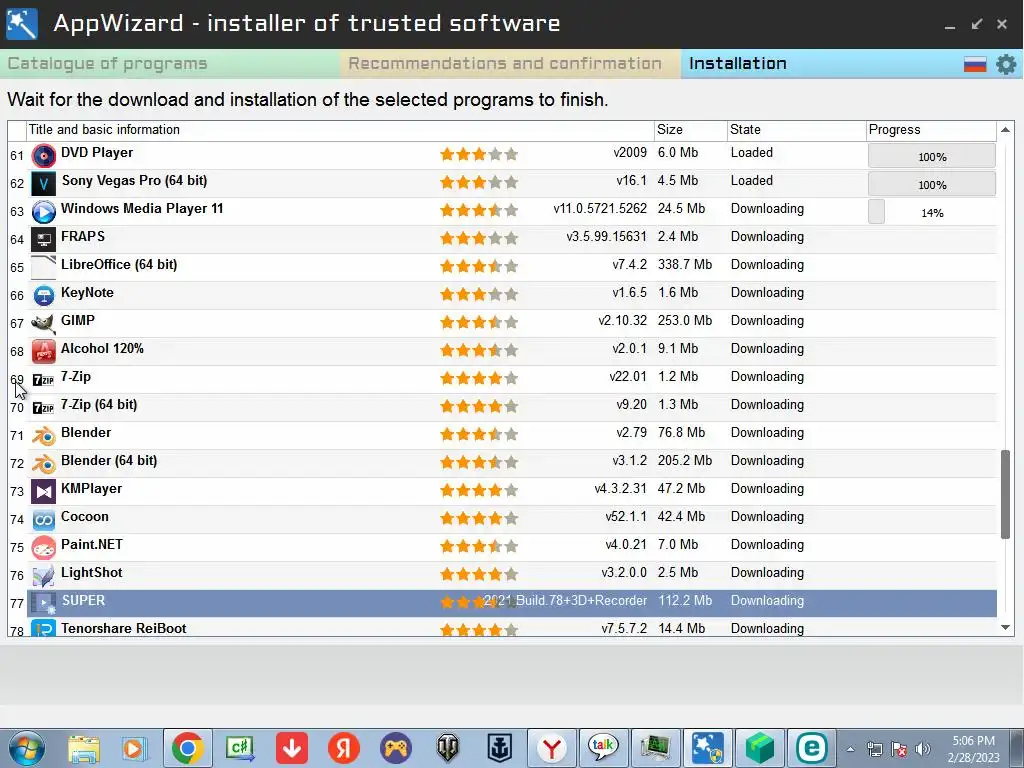Click the FRAPS program icon
The image size is (1024, 768).
[x=44, y=240]
